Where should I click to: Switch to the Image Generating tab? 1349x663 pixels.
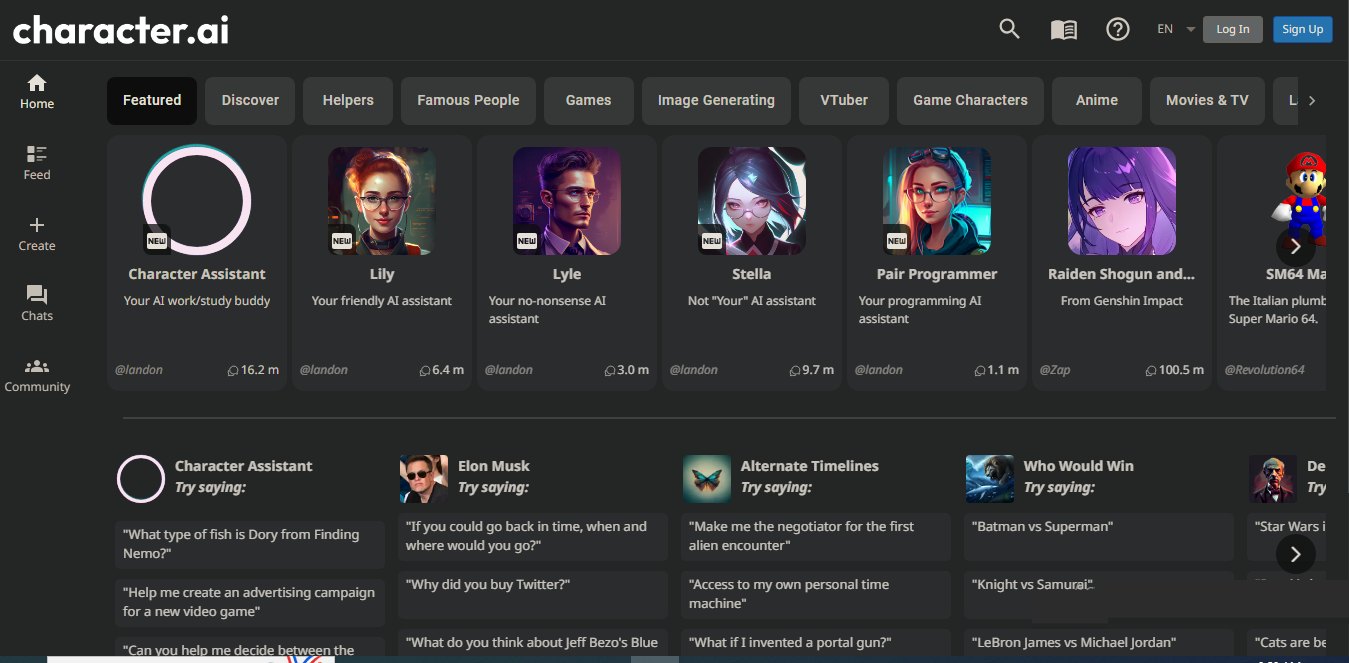tap(716, 100)
